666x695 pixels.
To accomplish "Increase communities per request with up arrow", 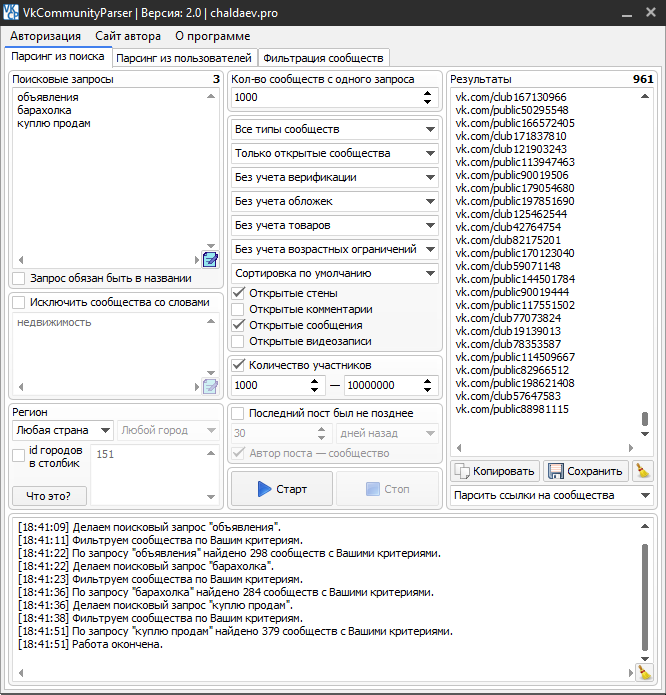I will (x=429, y=93).
